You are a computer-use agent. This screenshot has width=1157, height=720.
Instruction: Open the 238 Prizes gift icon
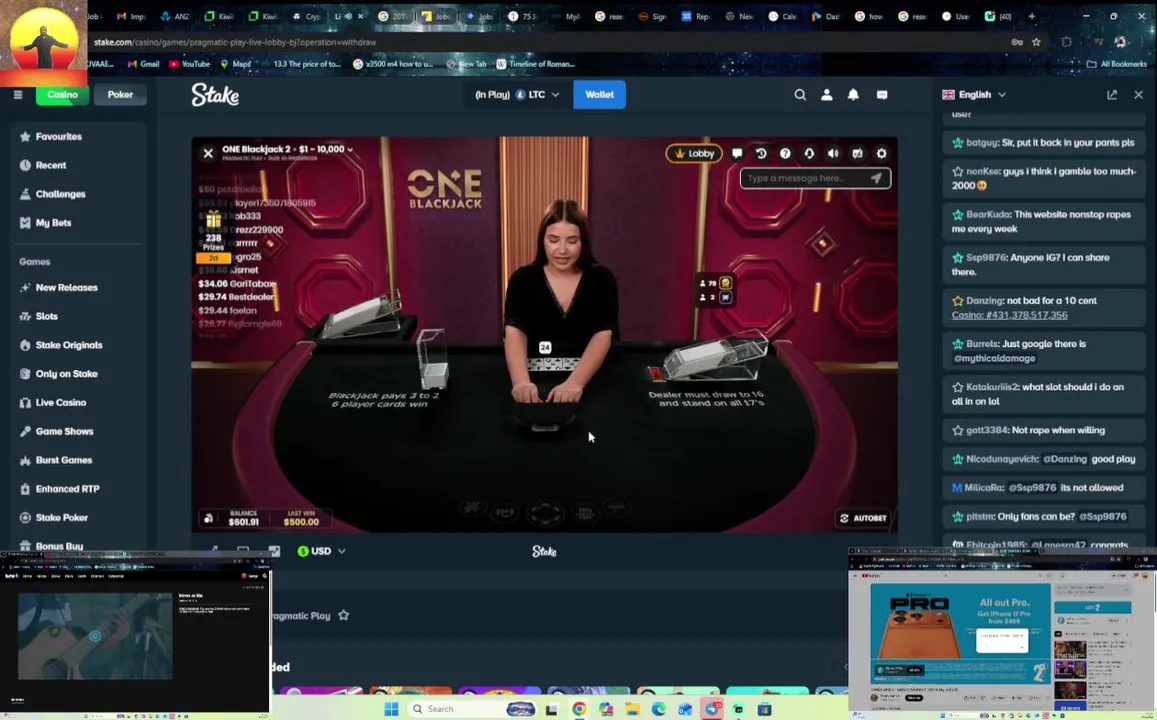(213, 219)
